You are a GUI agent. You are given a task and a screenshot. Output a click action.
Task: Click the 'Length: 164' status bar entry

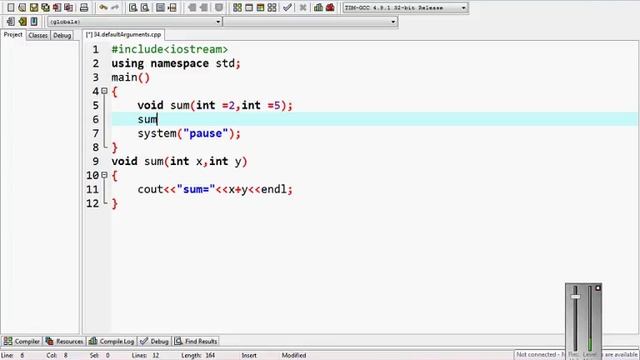click(x=198, y=356)
